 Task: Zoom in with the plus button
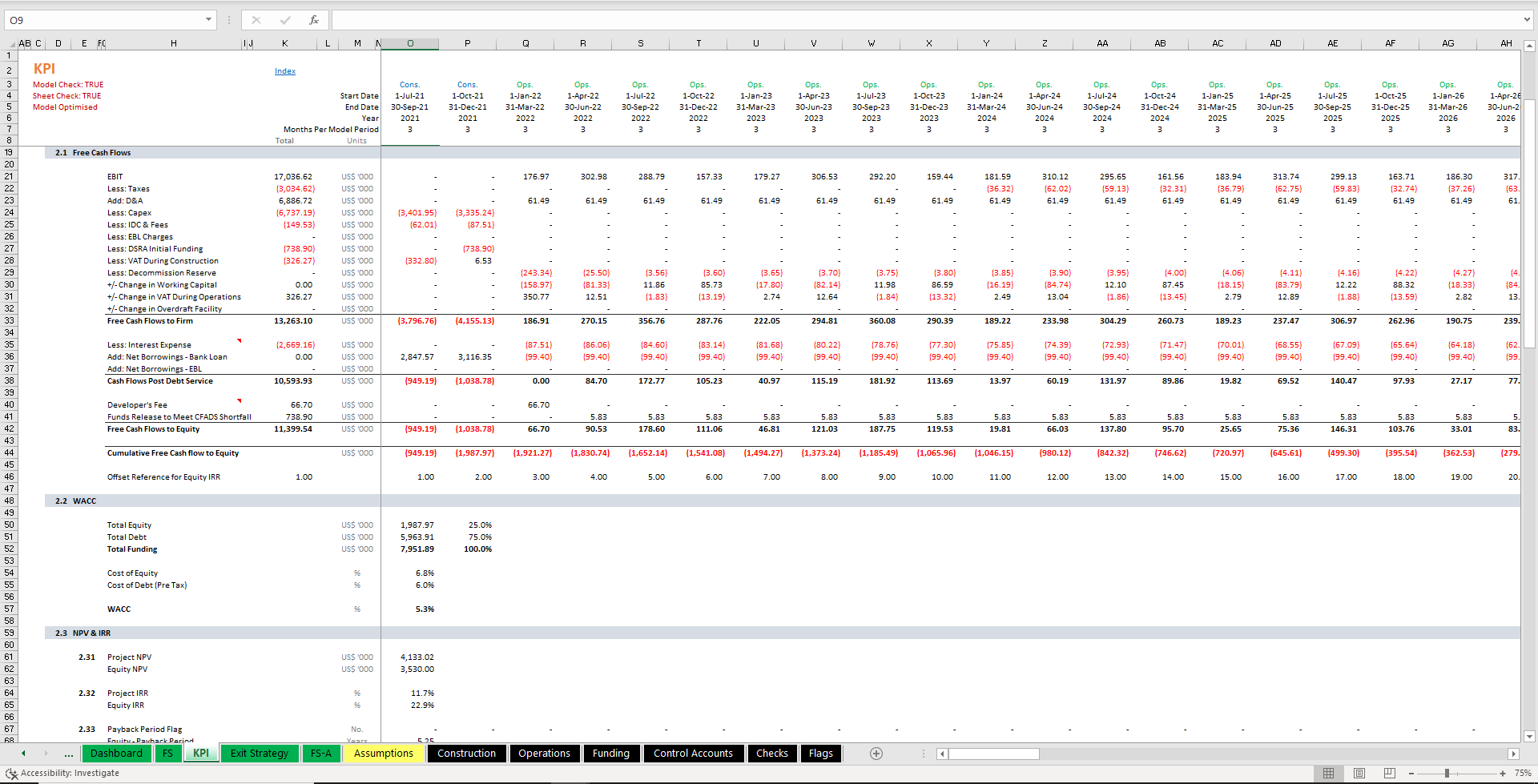point(1503,774)
